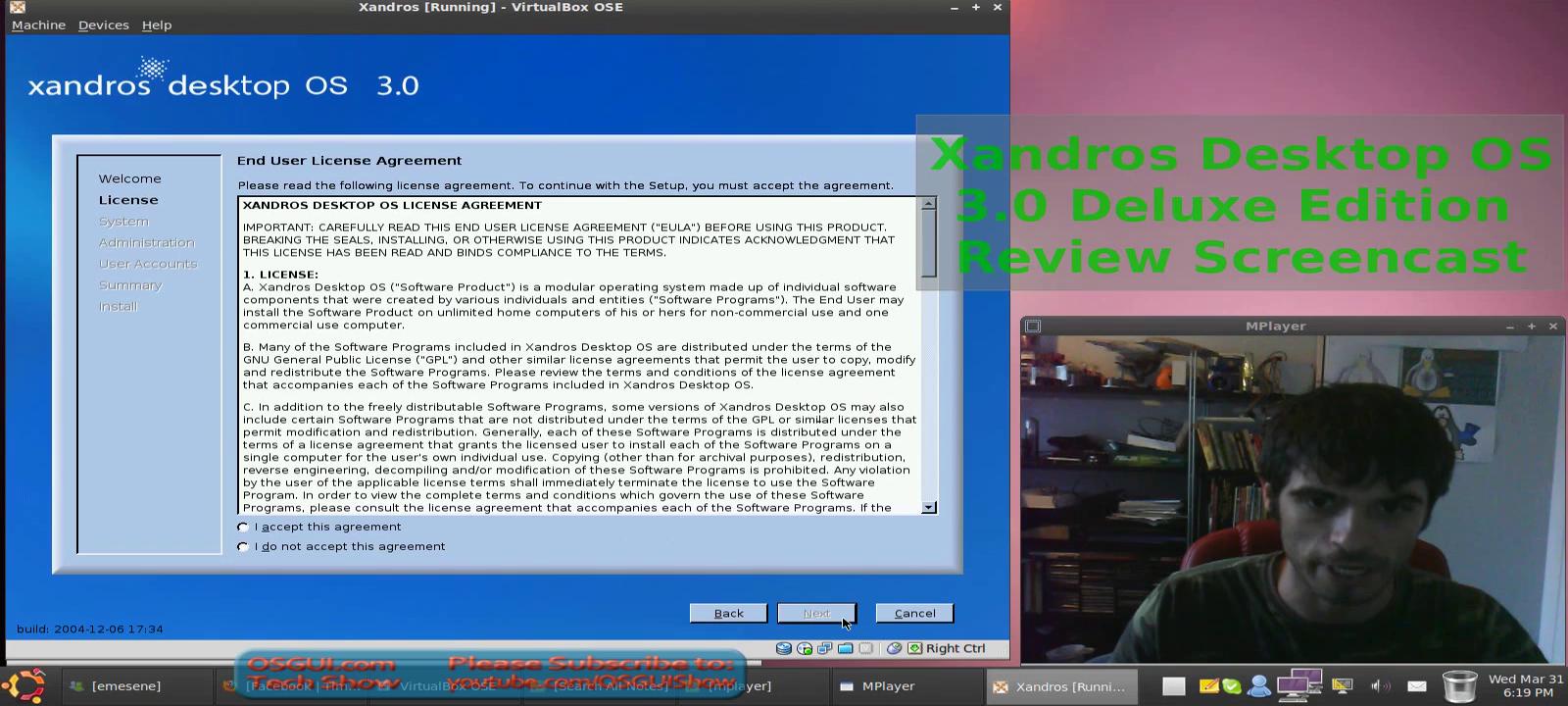The height and width of the screenshot is (706, 1568).
Task: Click the License step in the sidebar
Action: 128,200
